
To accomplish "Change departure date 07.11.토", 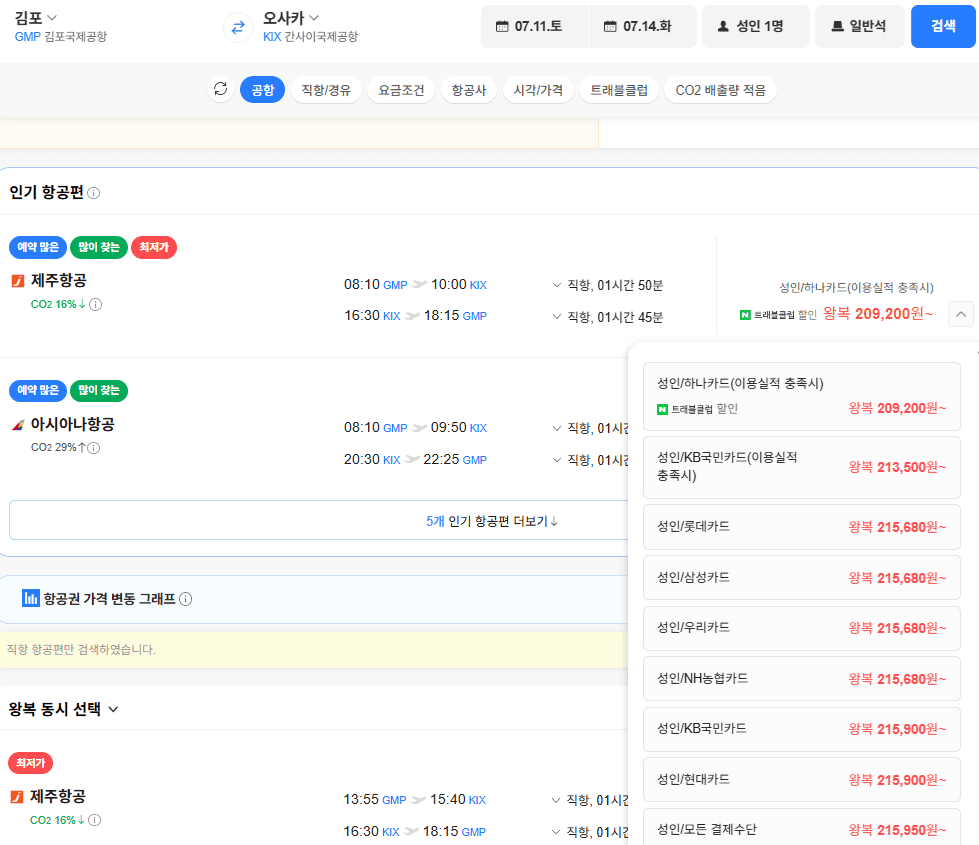I will point(534,26).
